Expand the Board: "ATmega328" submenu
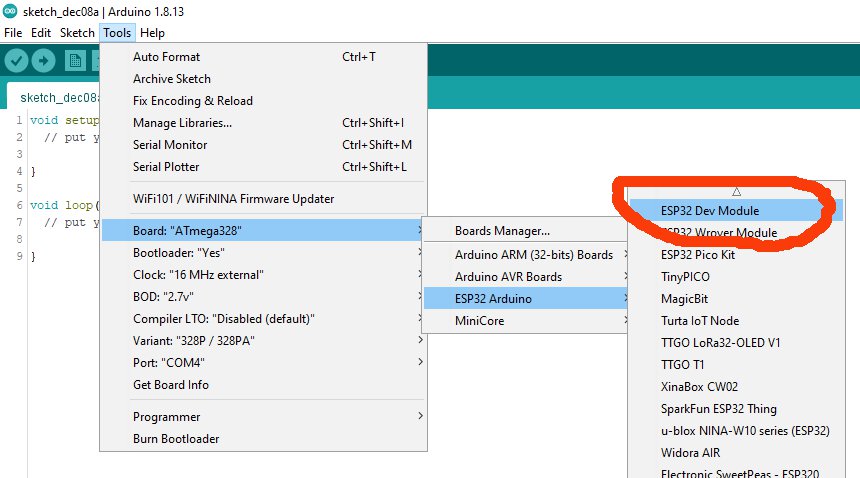The width and height of the screenshot is (860, 478). pos(263,230)
